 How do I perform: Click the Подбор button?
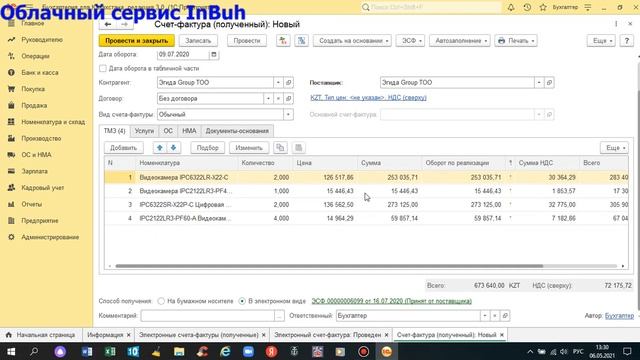208,148
